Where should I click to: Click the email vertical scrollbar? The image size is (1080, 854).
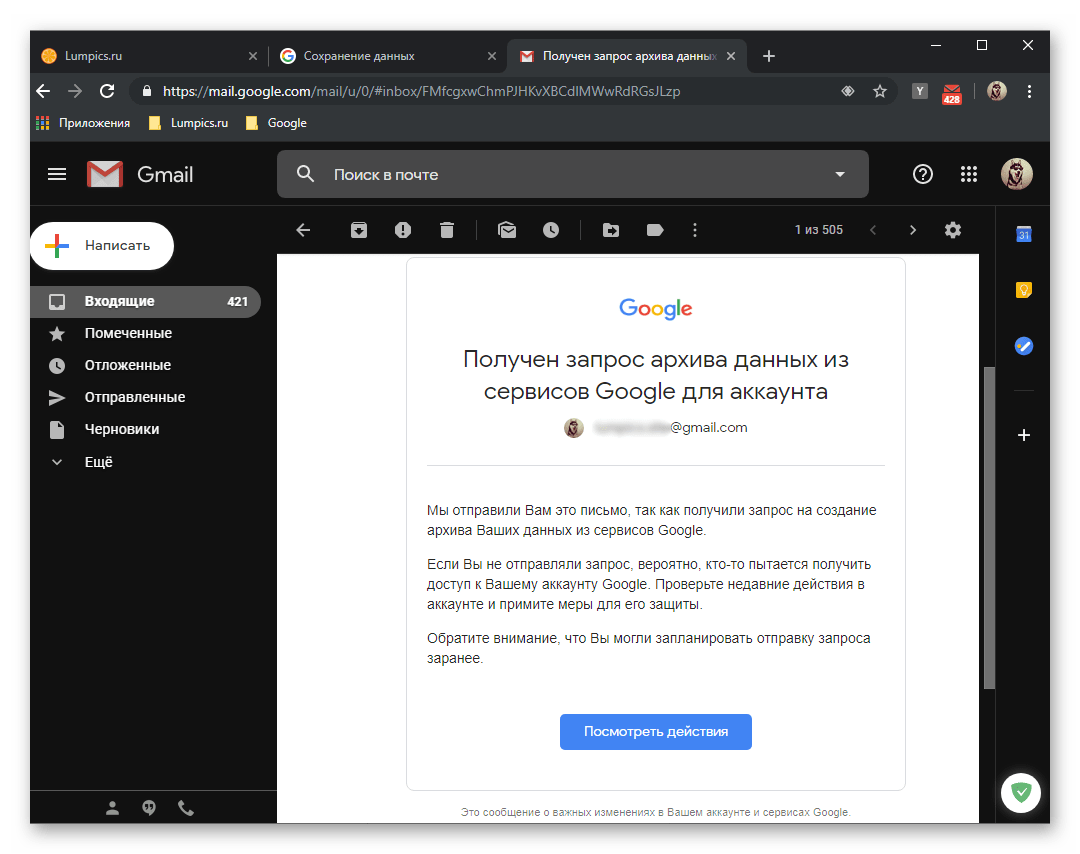[x=989, y=528]
